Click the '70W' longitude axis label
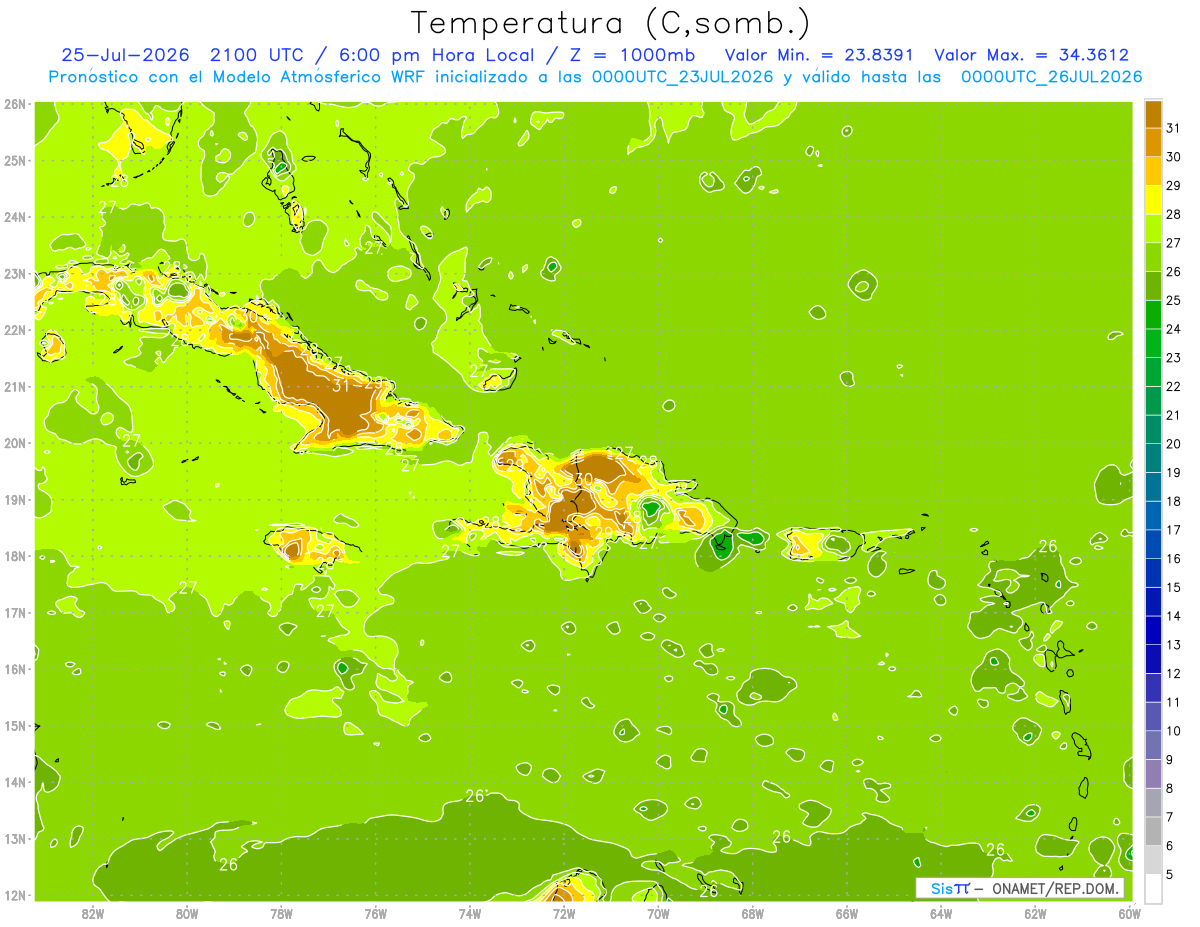This screenshot has height=927, width=1200. (x=658, y=912)
